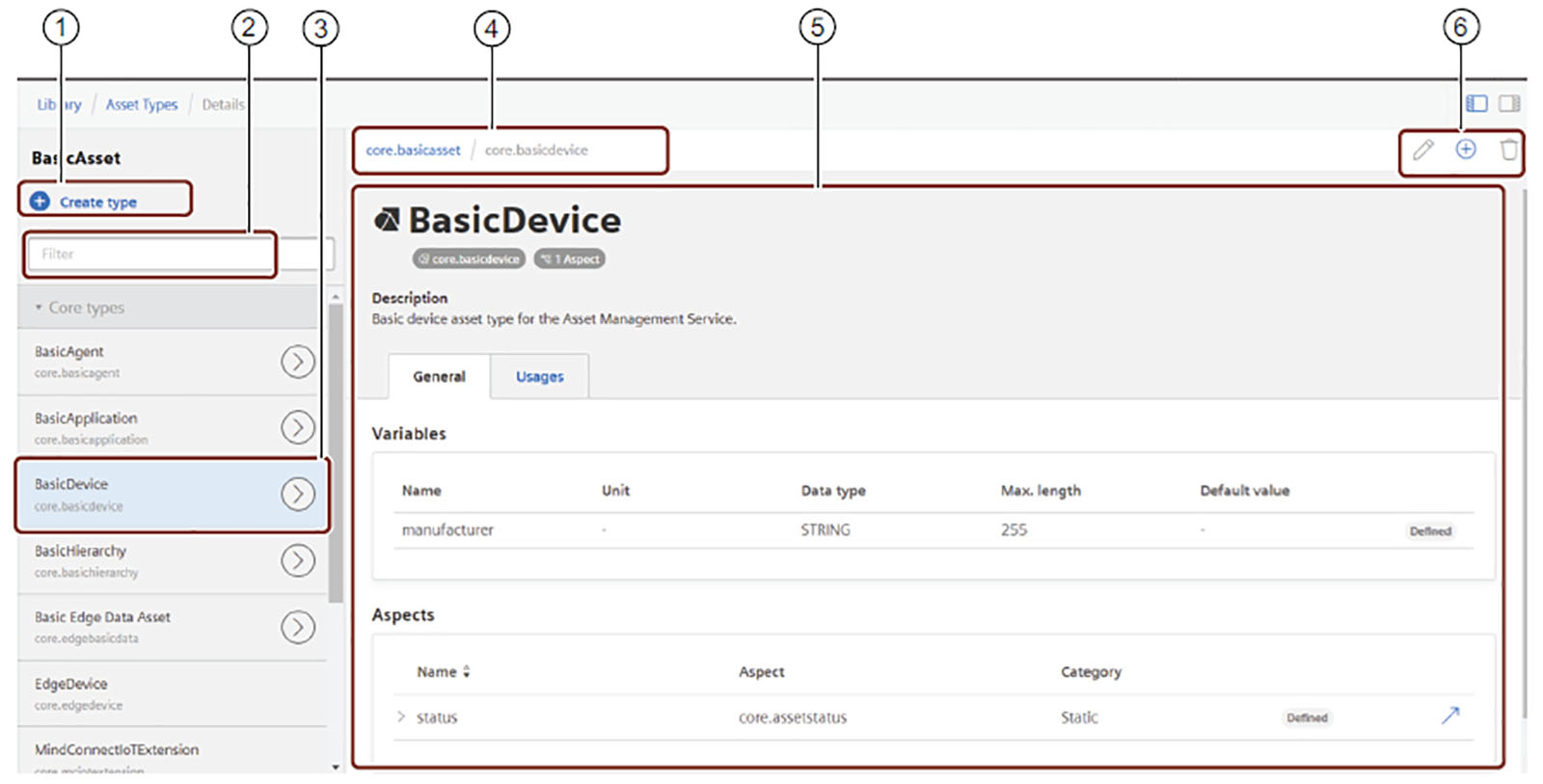
Task: Click the edit pencil icon
Action: click(x=1423, y=149)
